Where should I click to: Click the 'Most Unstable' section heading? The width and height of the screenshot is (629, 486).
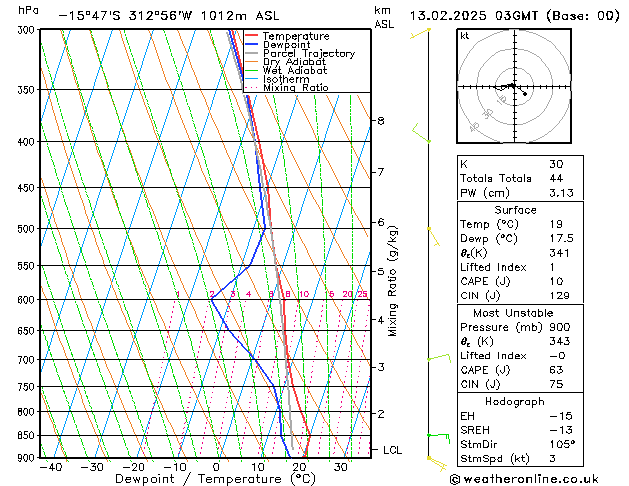point(513,313)
